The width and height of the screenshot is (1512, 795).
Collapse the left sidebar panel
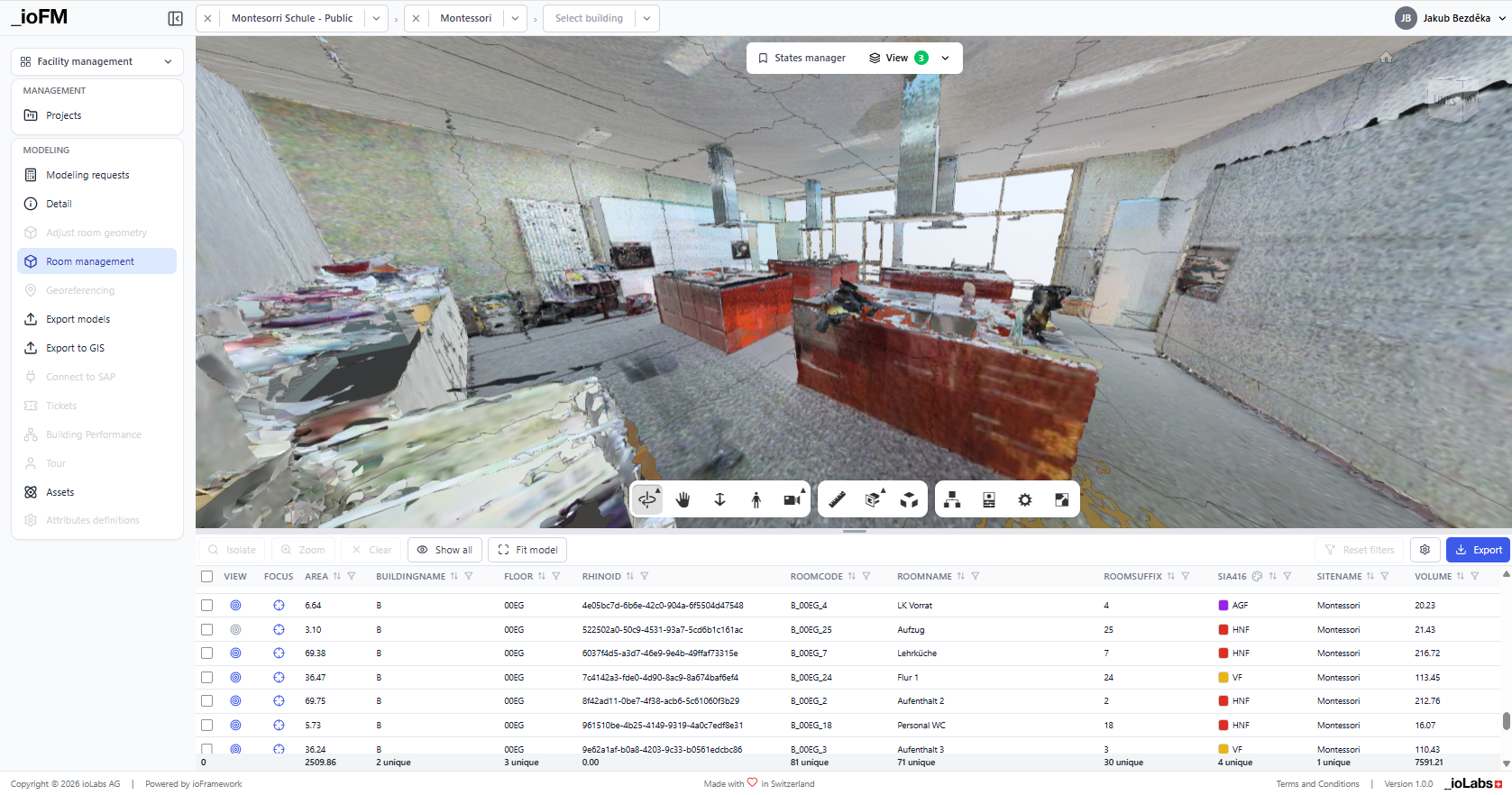[x=176, y=18]
